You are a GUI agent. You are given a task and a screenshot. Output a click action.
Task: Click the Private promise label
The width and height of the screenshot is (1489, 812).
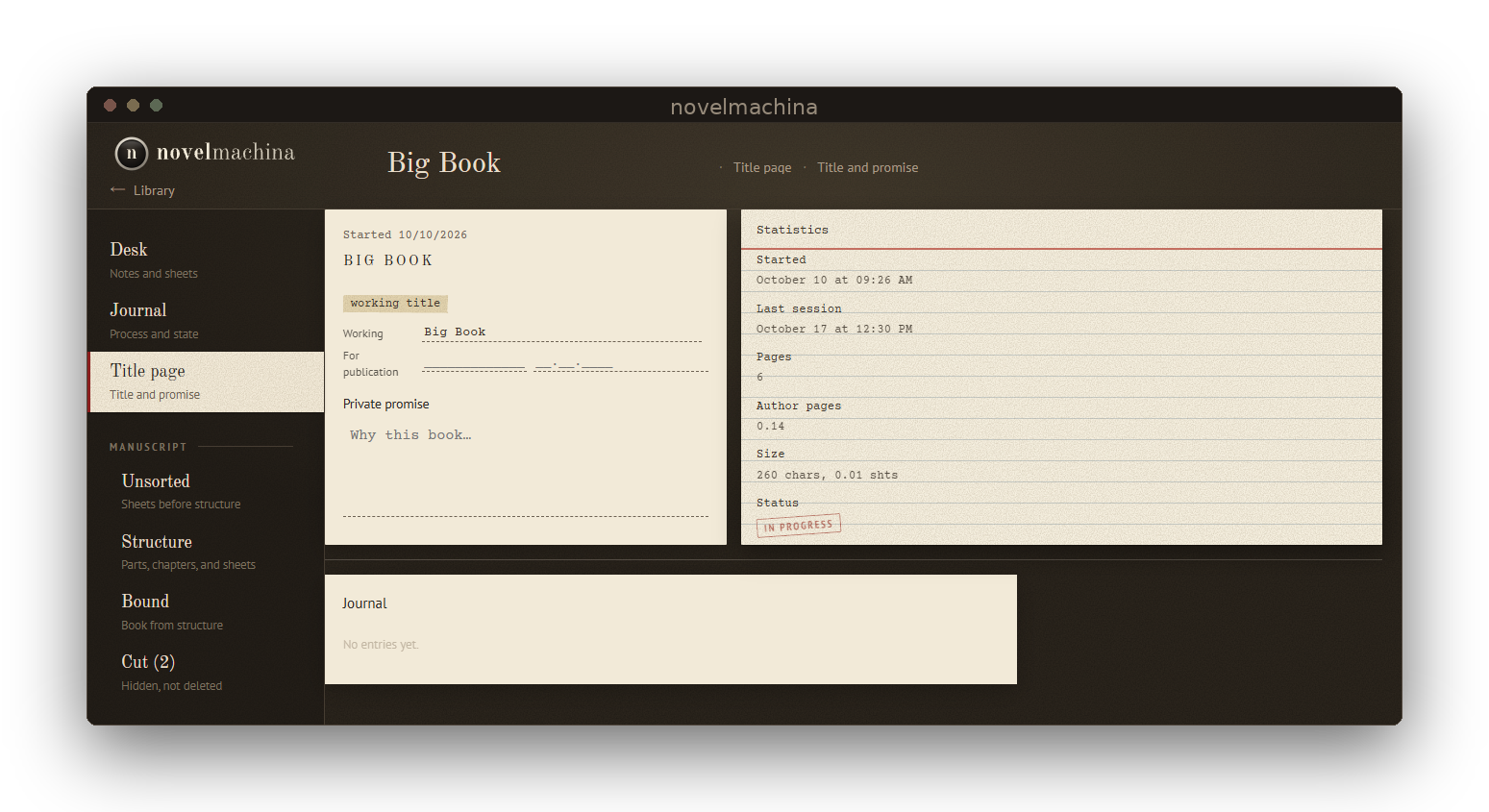386,405
